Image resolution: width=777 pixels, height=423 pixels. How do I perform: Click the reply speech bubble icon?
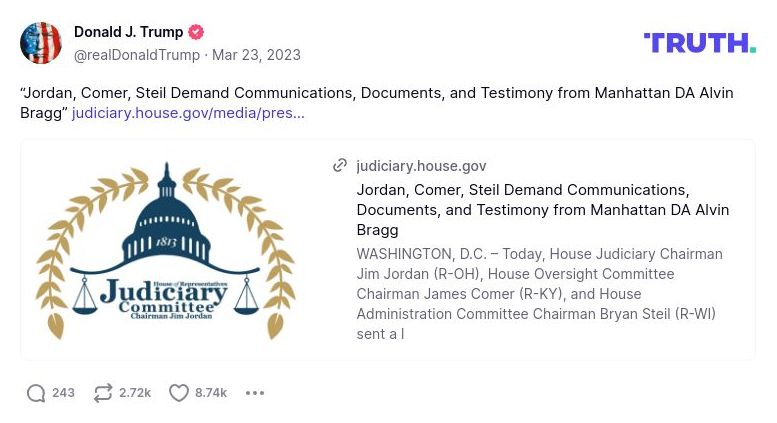tap(36, 393)
